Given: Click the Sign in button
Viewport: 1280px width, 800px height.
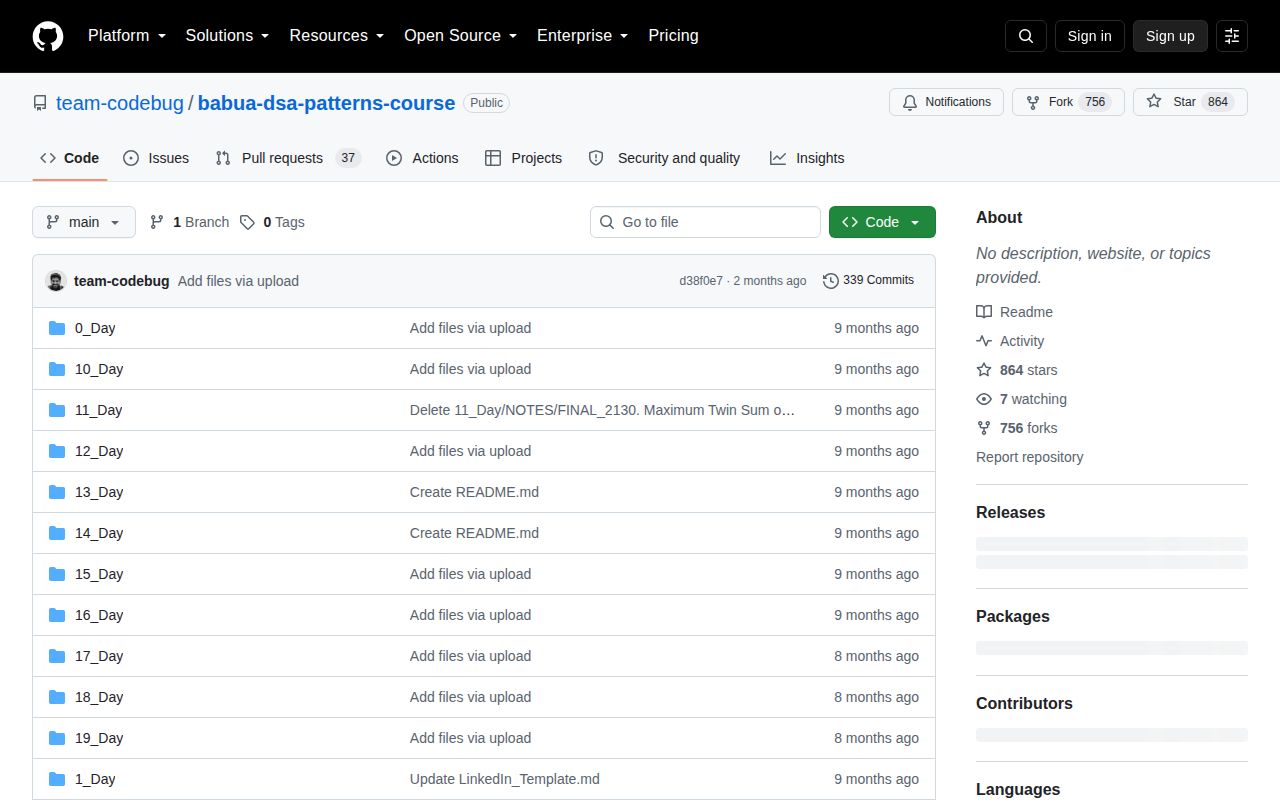Looking at the screenshot, I should pos(1089,36).
